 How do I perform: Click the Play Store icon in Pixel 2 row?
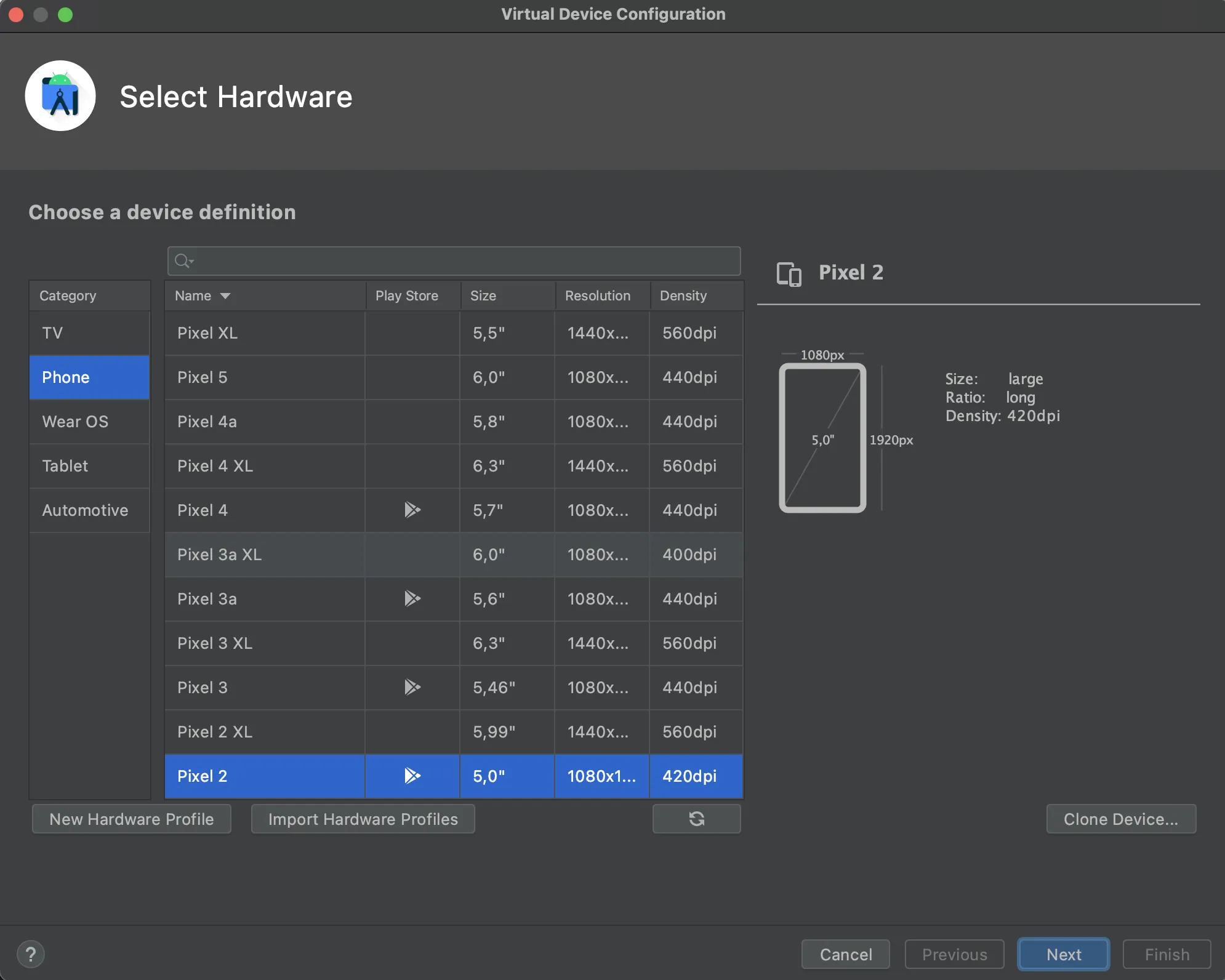point(412,776)
